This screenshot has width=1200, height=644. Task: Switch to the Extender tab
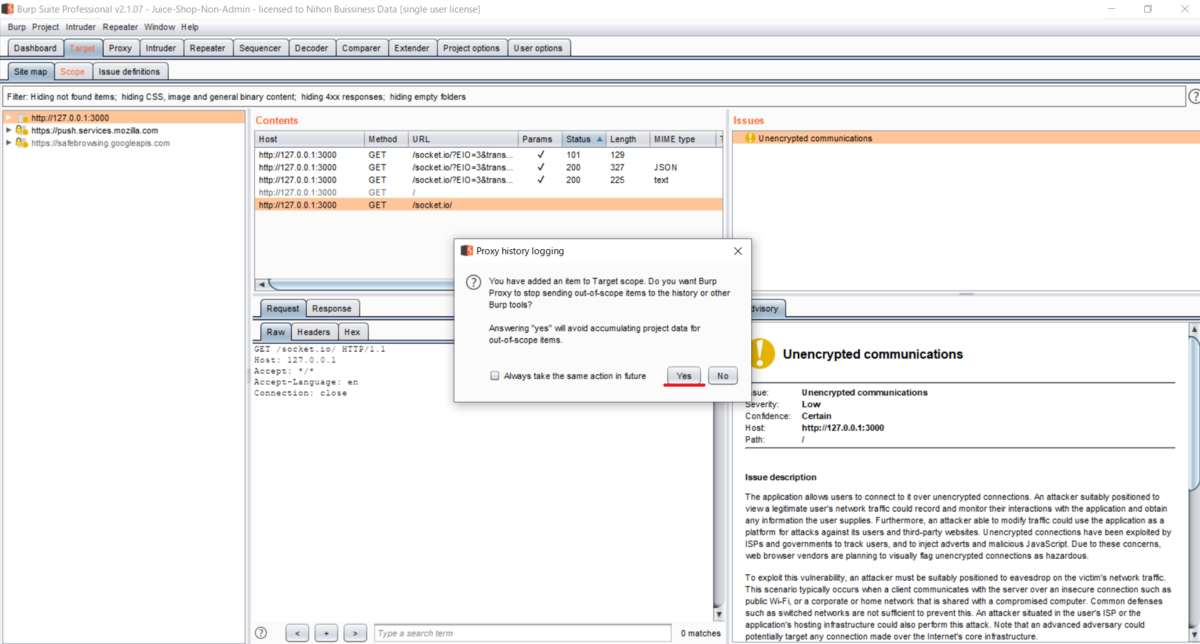tap(412, 48)
